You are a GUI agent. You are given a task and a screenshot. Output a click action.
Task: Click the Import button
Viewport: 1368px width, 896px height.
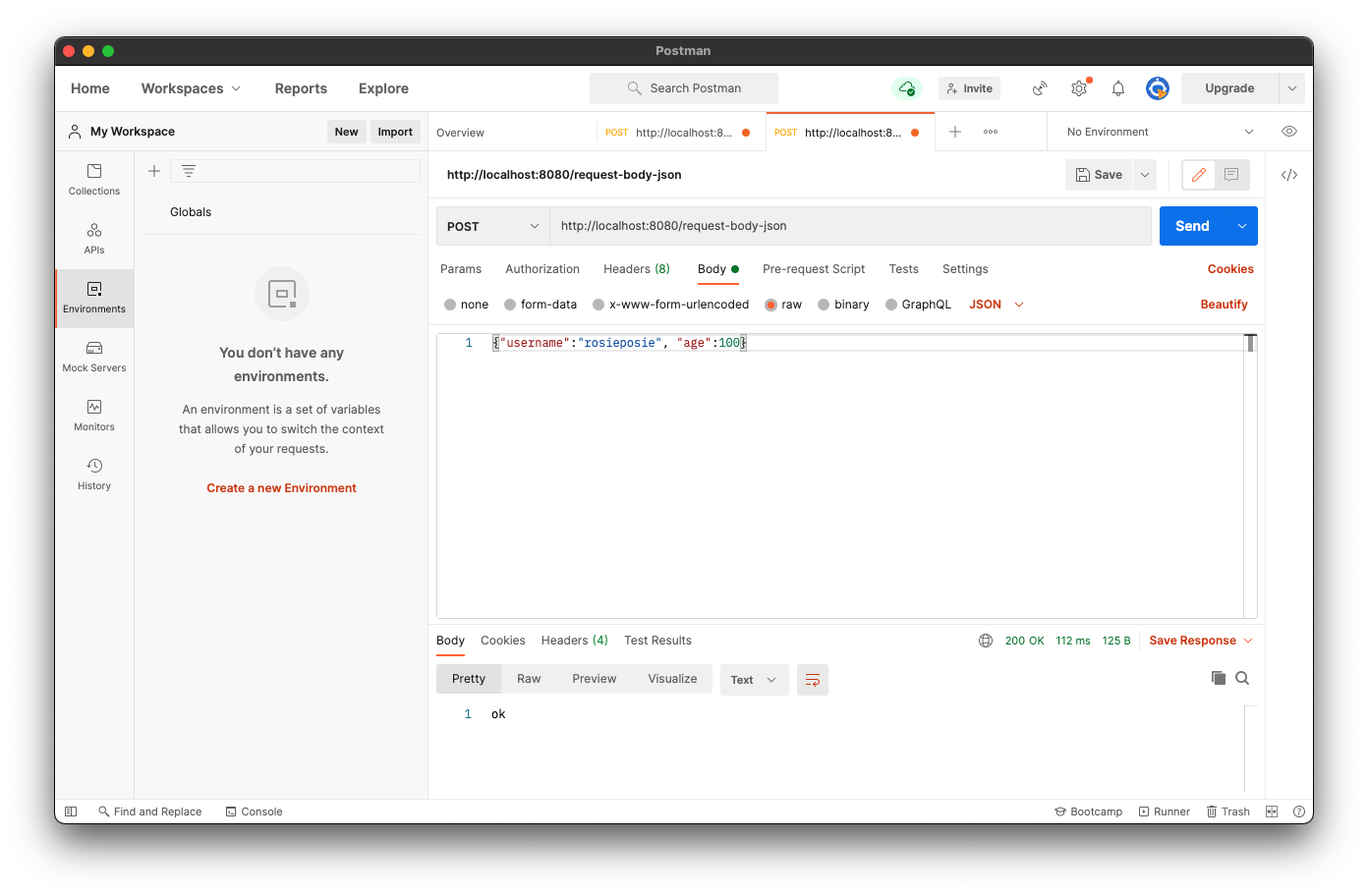[x=395, y=132]
